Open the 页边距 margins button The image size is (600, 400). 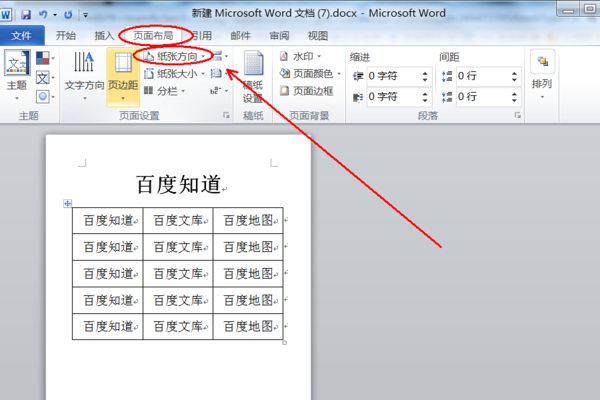[x=123, y=77]
